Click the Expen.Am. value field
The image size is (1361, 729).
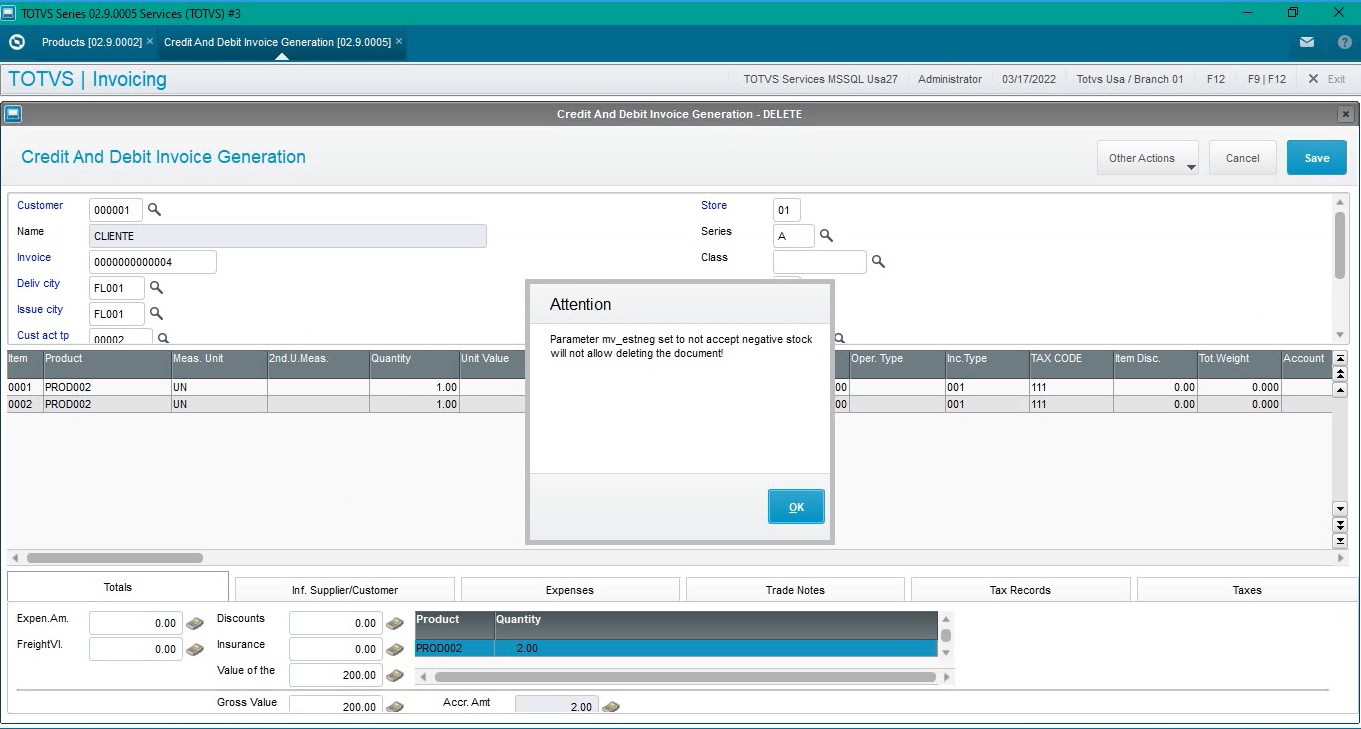click(136, 623)
